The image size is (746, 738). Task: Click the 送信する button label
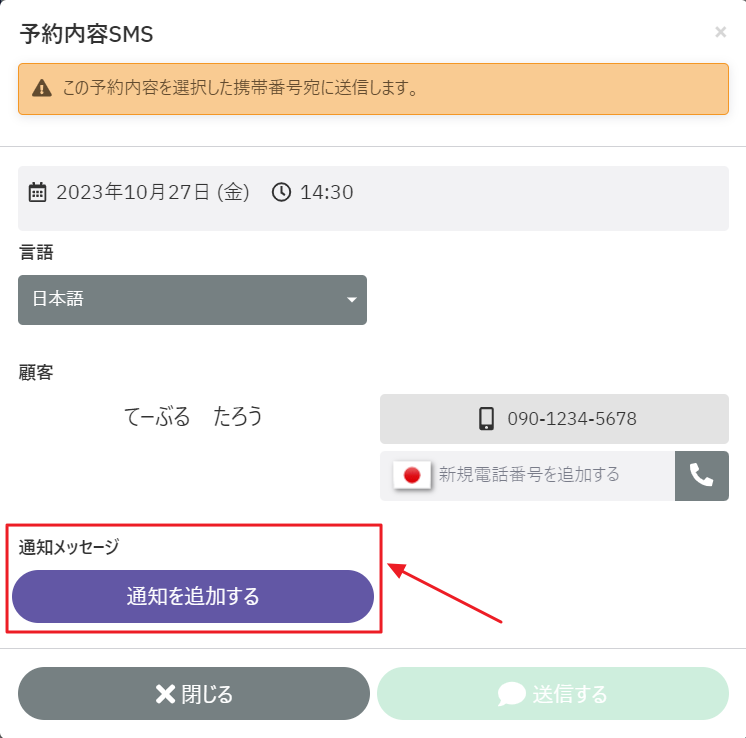coord(569,694)
